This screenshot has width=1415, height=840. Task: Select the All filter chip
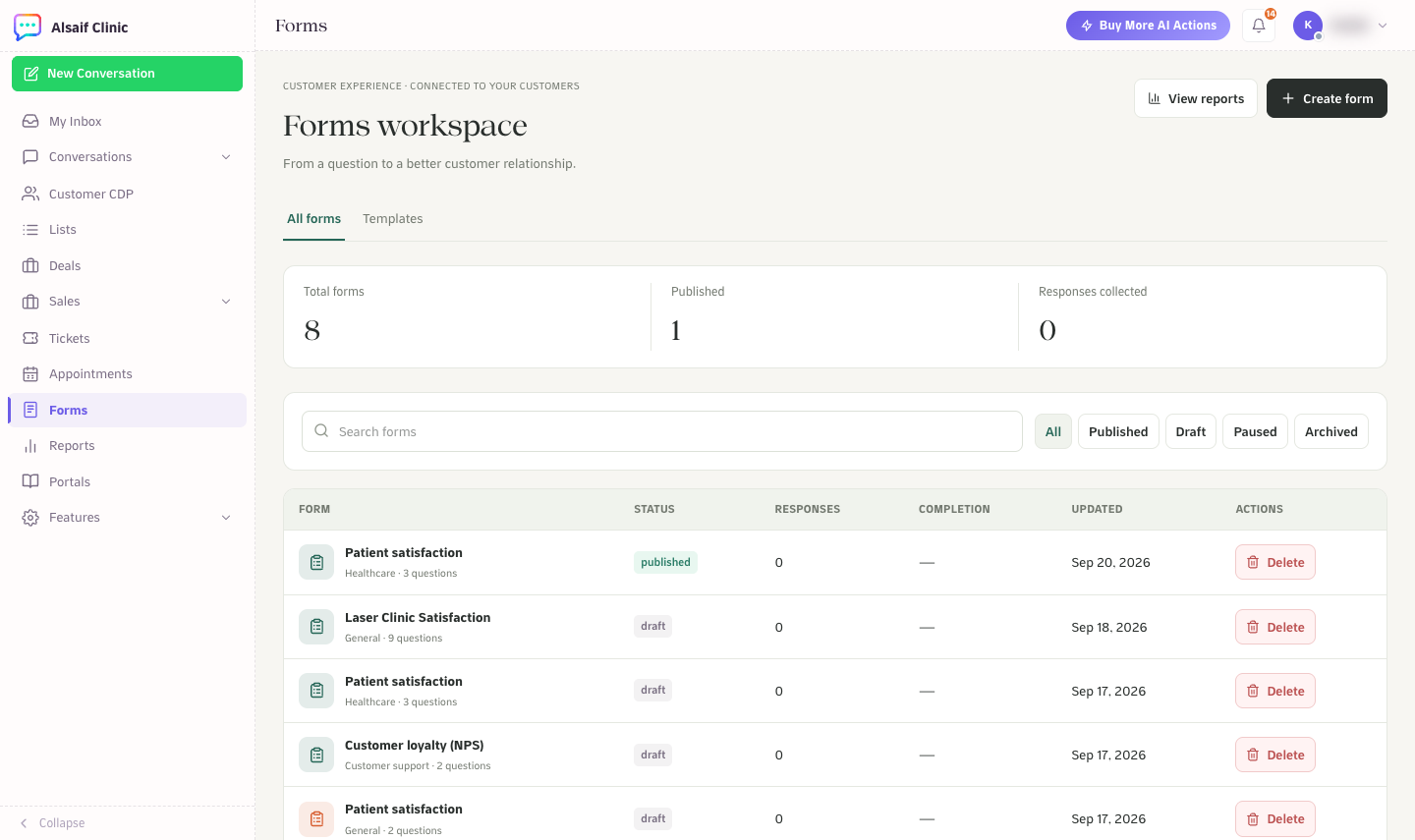point(1053,431)
